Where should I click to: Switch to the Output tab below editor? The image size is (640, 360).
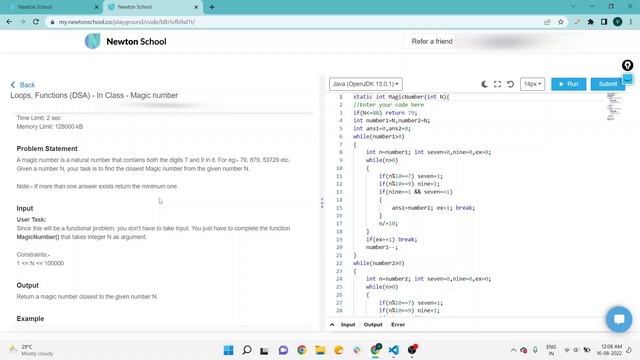pyautogui.click(x=373, y=324)
